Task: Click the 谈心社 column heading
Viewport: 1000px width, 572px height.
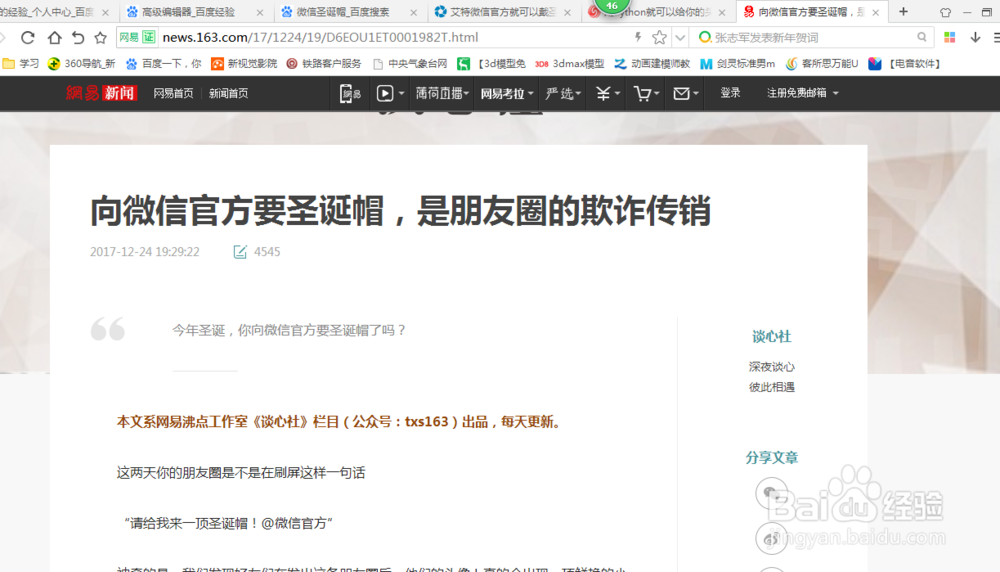Action: [772, 337]
